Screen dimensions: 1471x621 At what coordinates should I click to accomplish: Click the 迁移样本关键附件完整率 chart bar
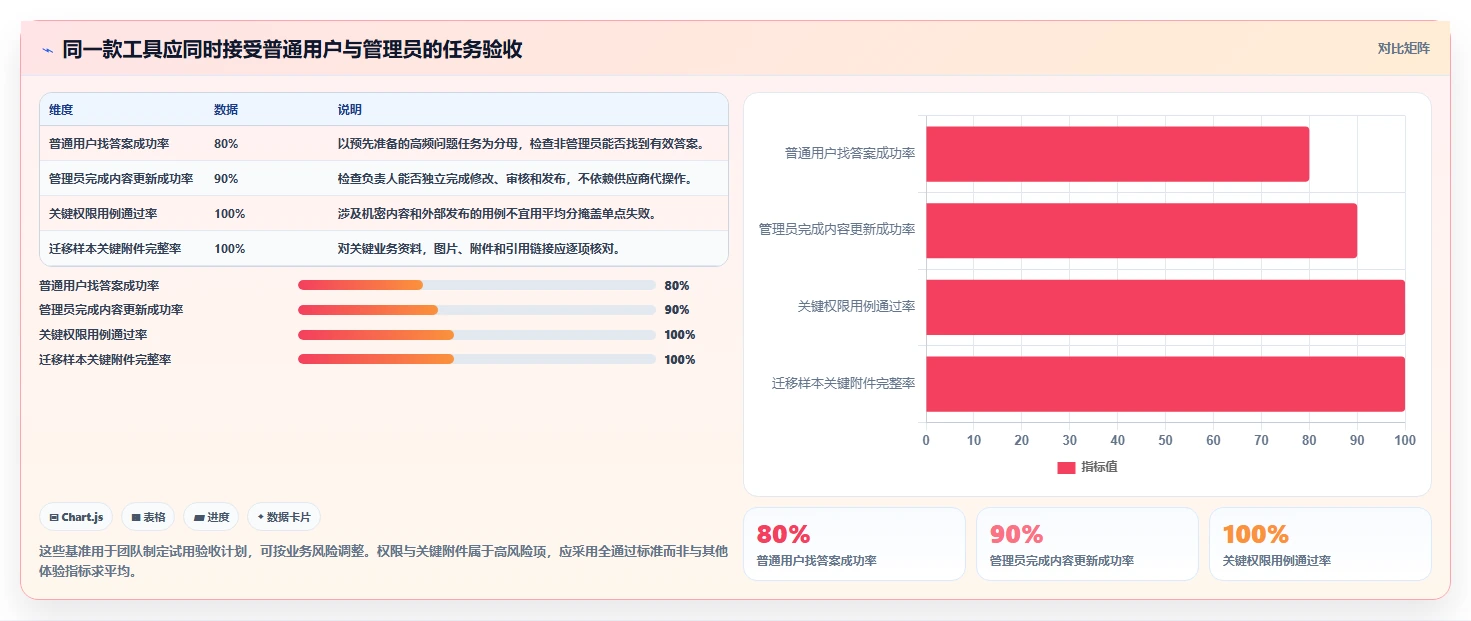(x=1165, y=384)
